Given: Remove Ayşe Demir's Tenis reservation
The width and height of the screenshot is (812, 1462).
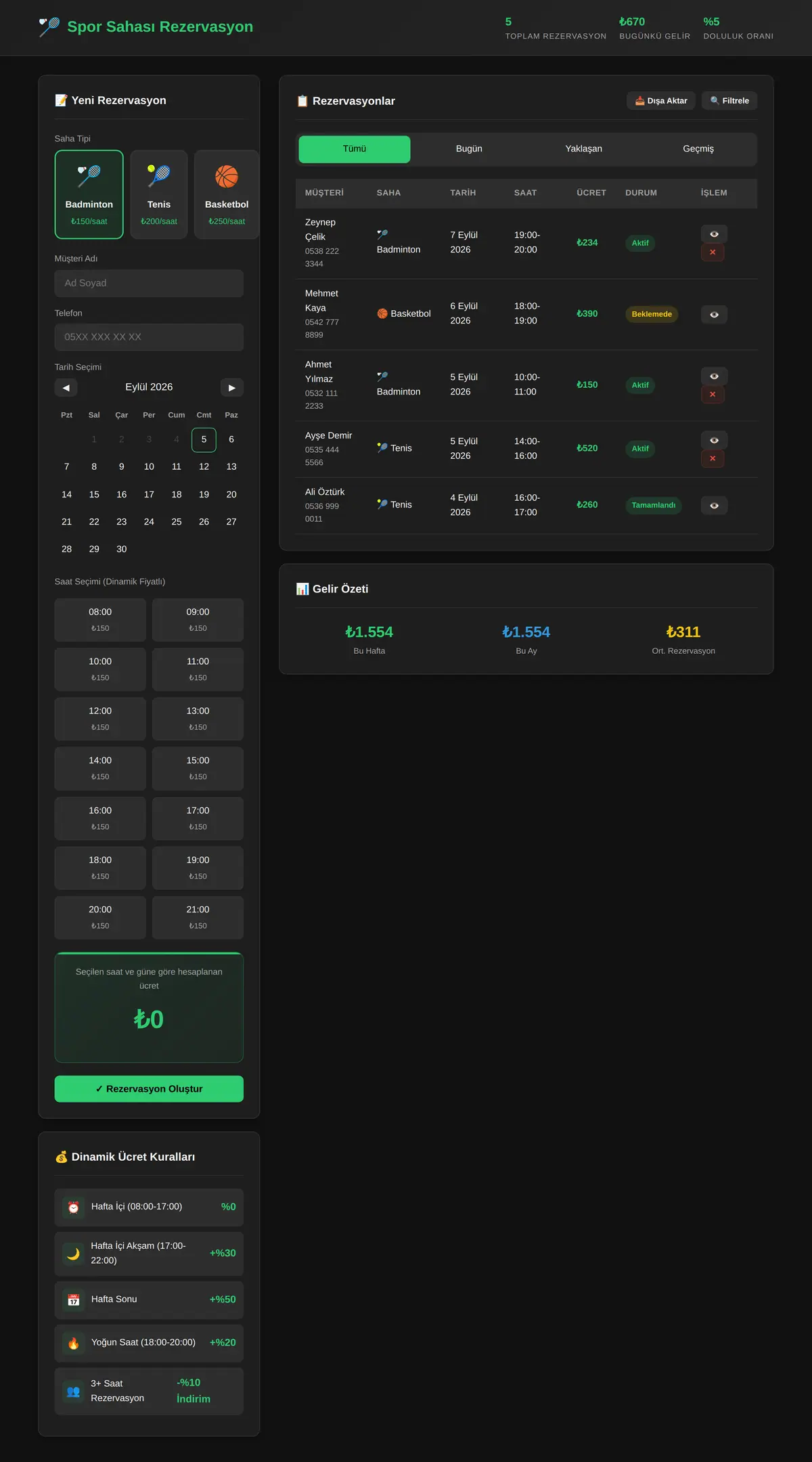Looking at the screenshot, I should tap(713, 459).
